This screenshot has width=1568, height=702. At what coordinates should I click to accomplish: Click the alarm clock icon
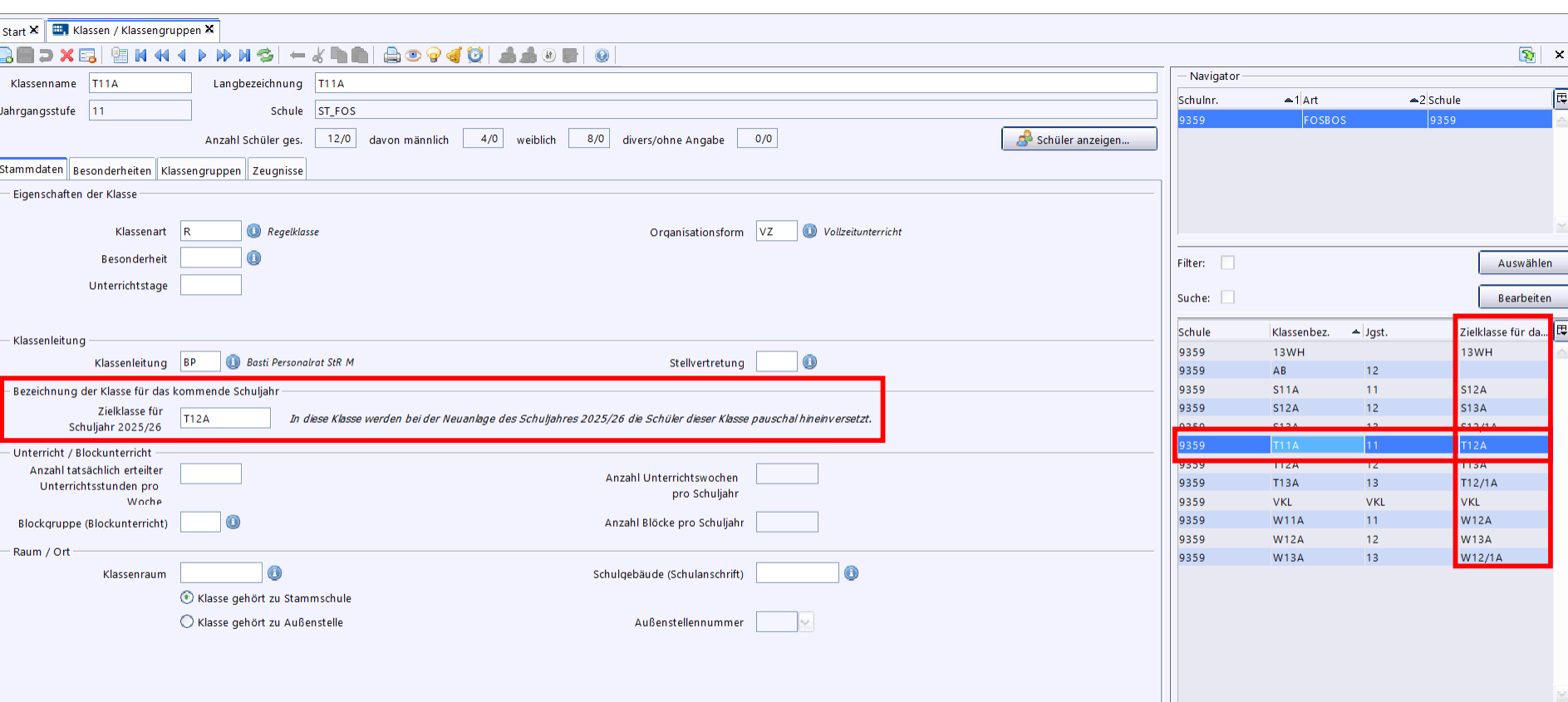pos(475,56)
